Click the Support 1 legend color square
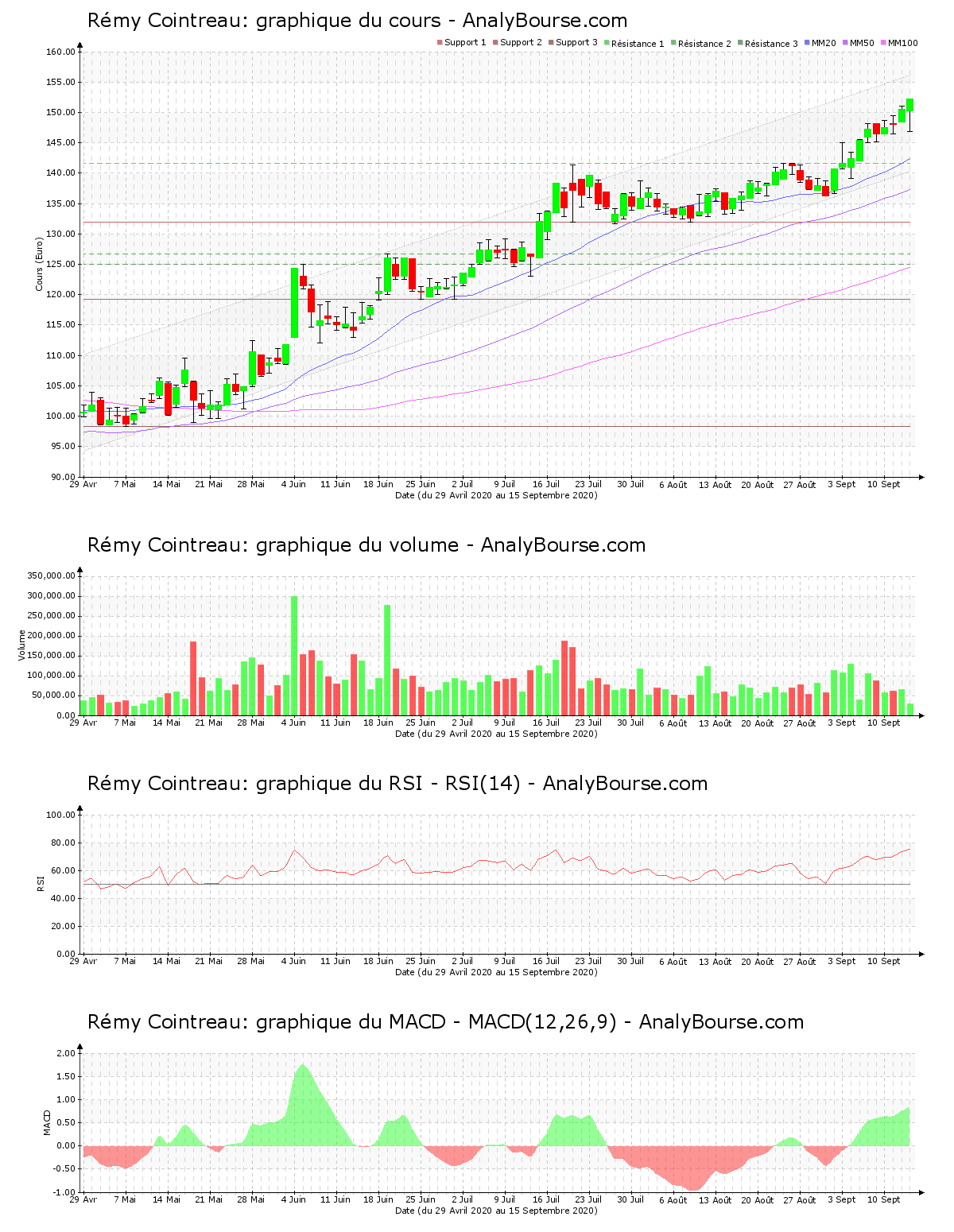954x1232 pixels. (440, 43)
